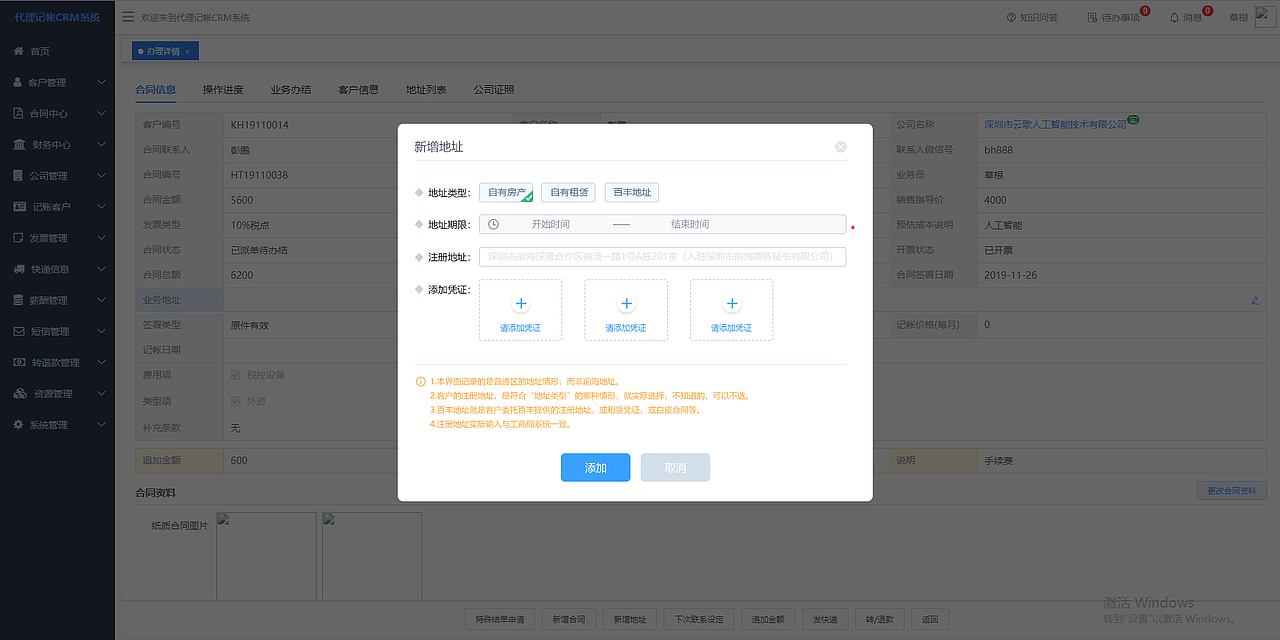
Task: Click the 添加 button in the dialog
Action: tap(595, 467)
